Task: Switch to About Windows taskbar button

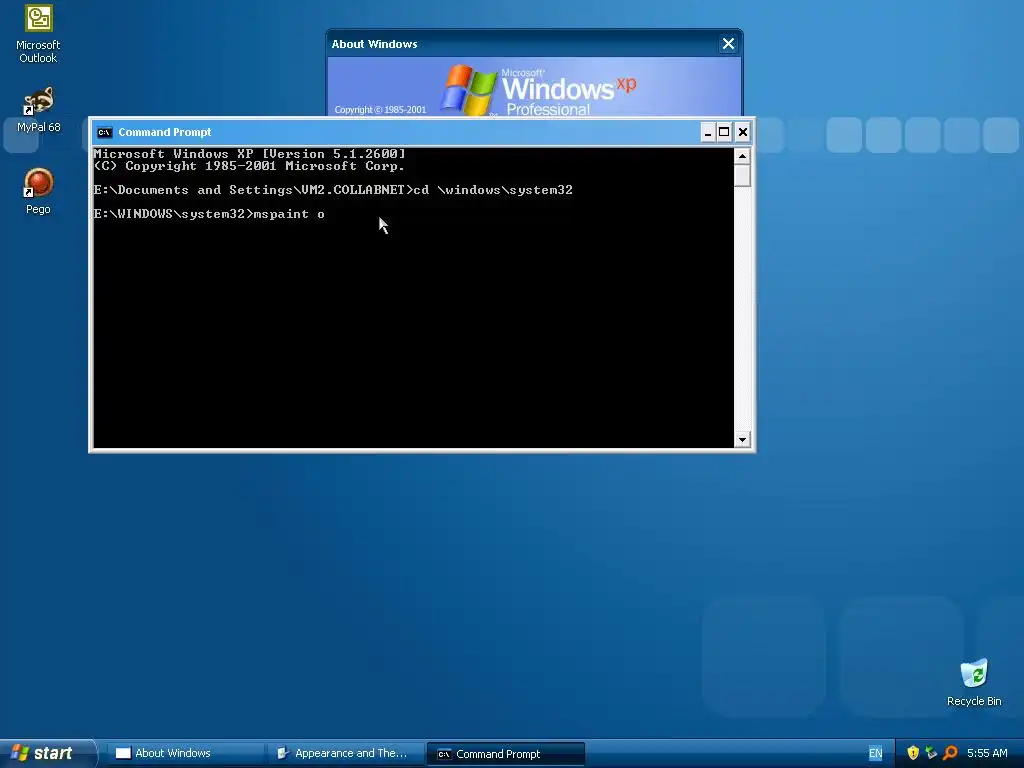Action: tap(185, 754)
